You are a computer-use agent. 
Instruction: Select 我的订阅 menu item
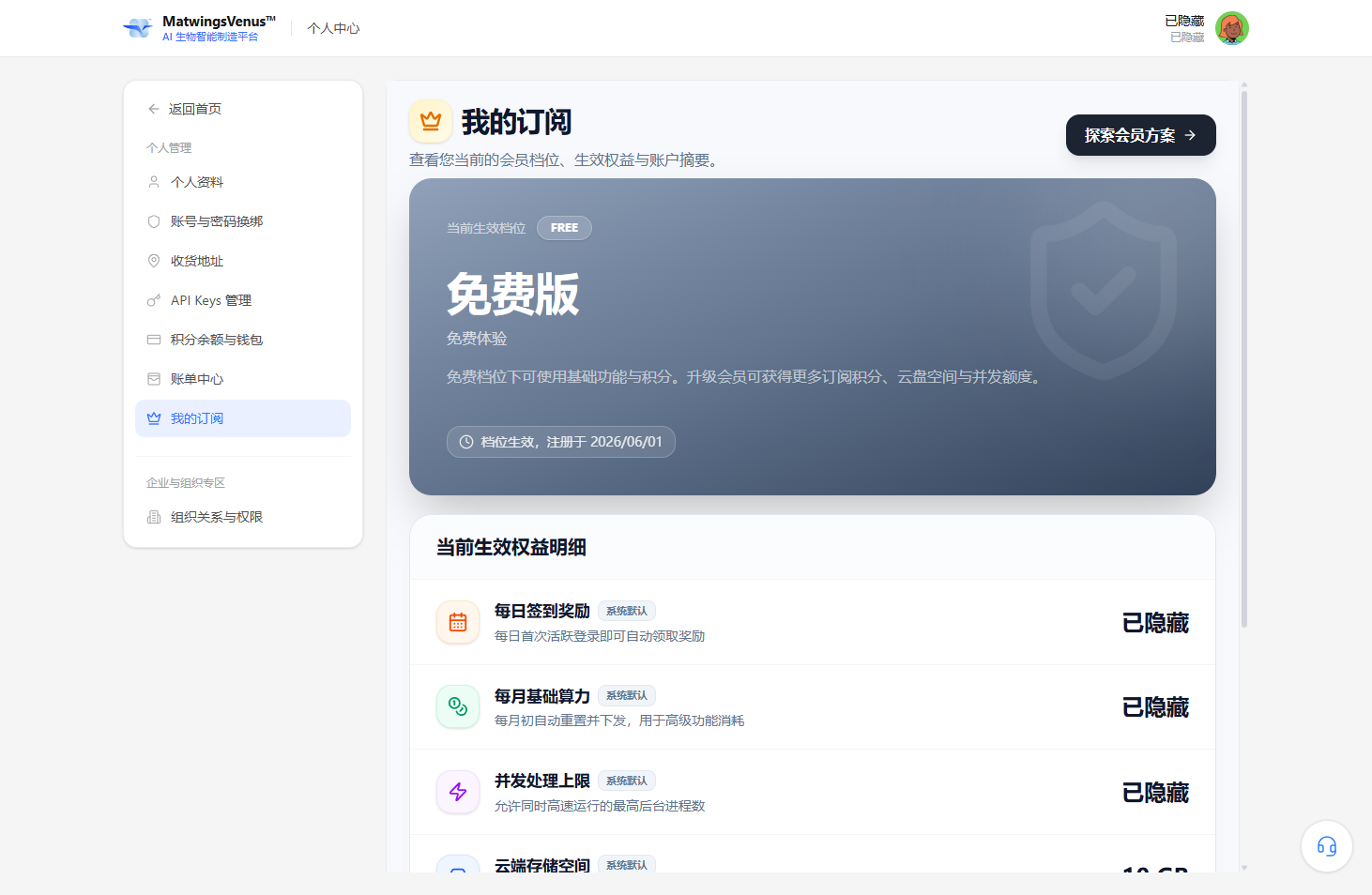pyautogui.click(x=243, y=418)
